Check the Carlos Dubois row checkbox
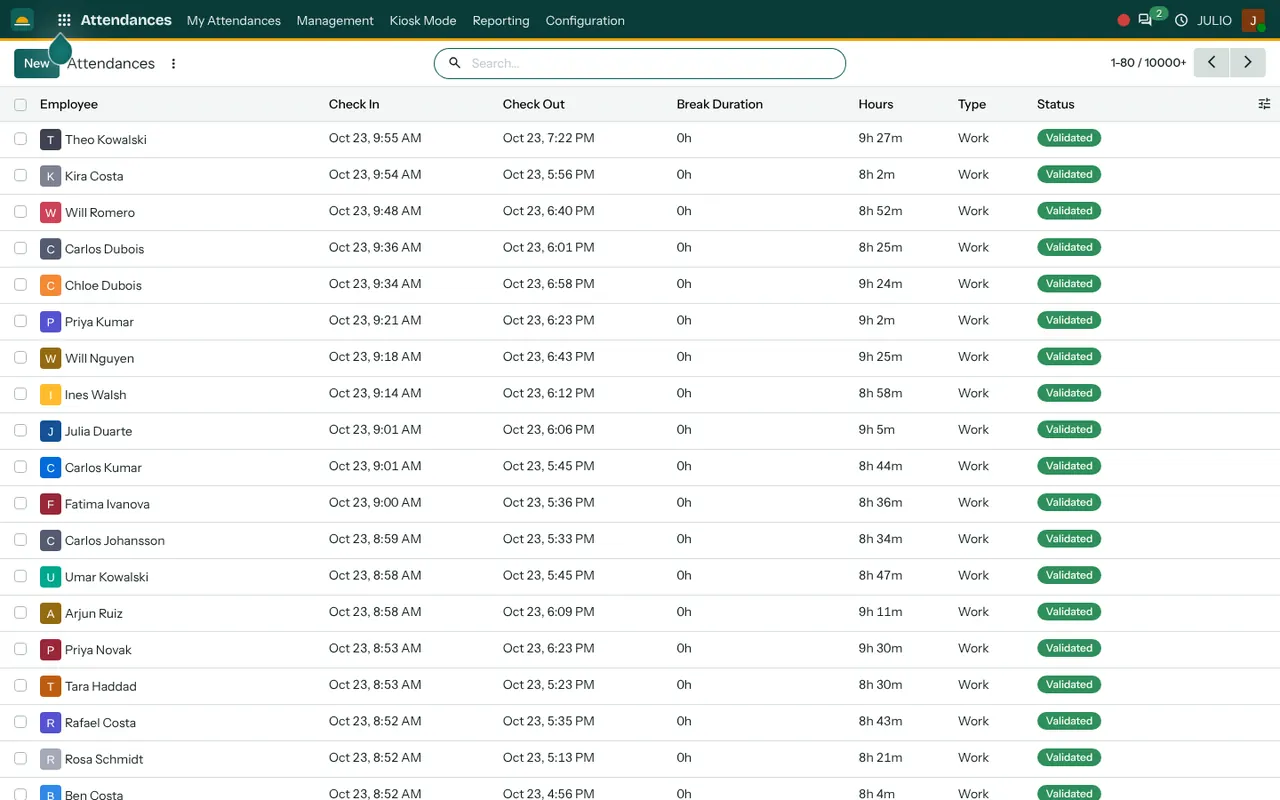Screen dimensions: 1280x800 (x=20, y=248)
